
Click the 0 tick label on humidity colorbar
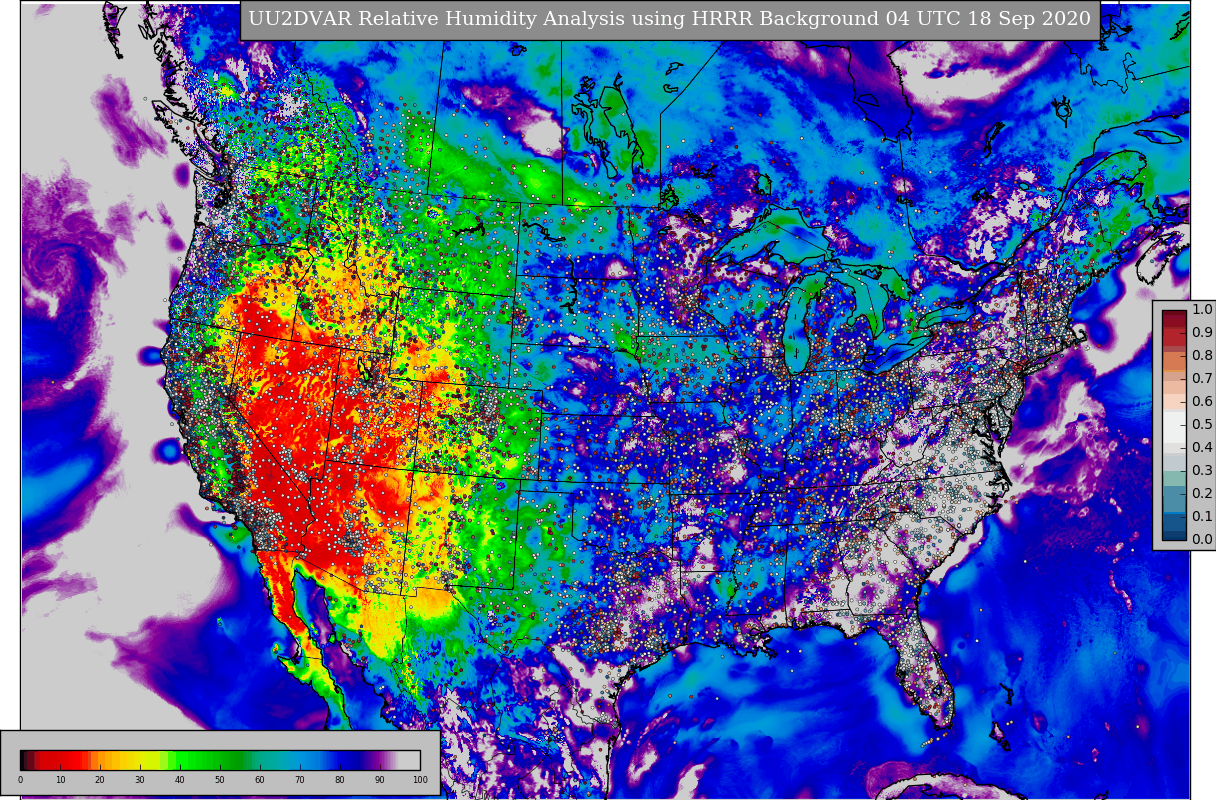pyautogui.click(x=20, y=780)
